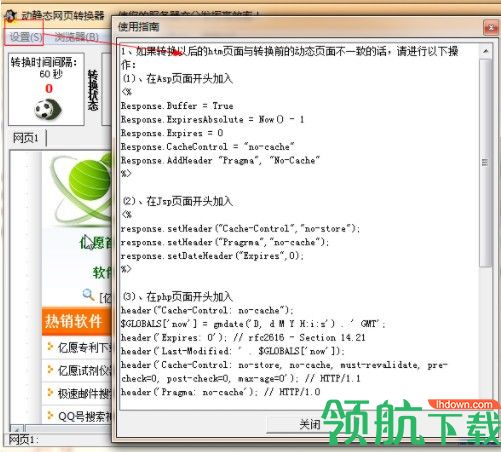The width and height of the screenshot is (501, 452).
Task: Click the application icon in the title bar
Action: (x=10, y=15)
